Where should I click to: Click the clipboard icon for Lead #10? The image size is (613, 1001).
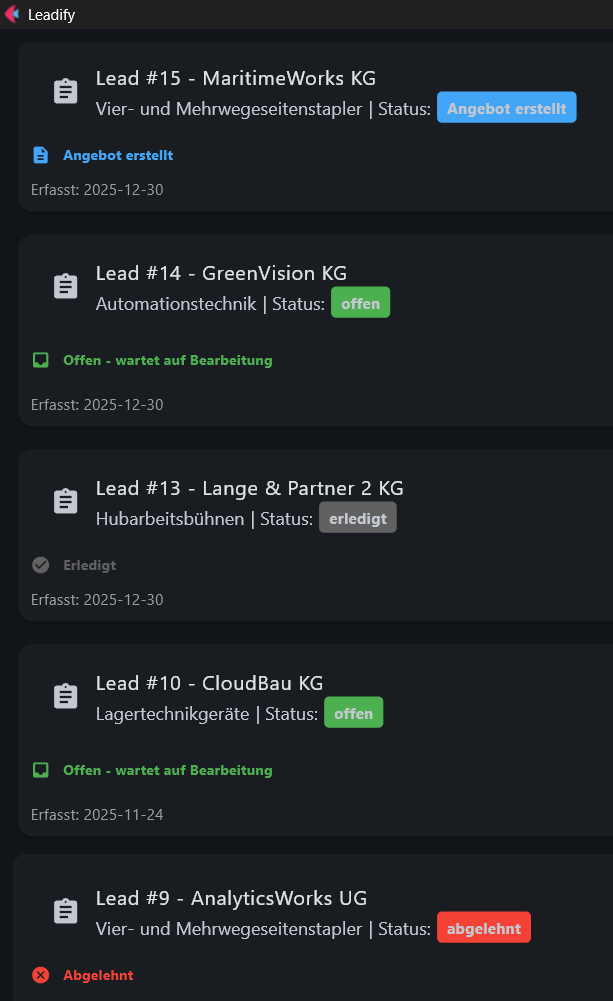[65, 694]
